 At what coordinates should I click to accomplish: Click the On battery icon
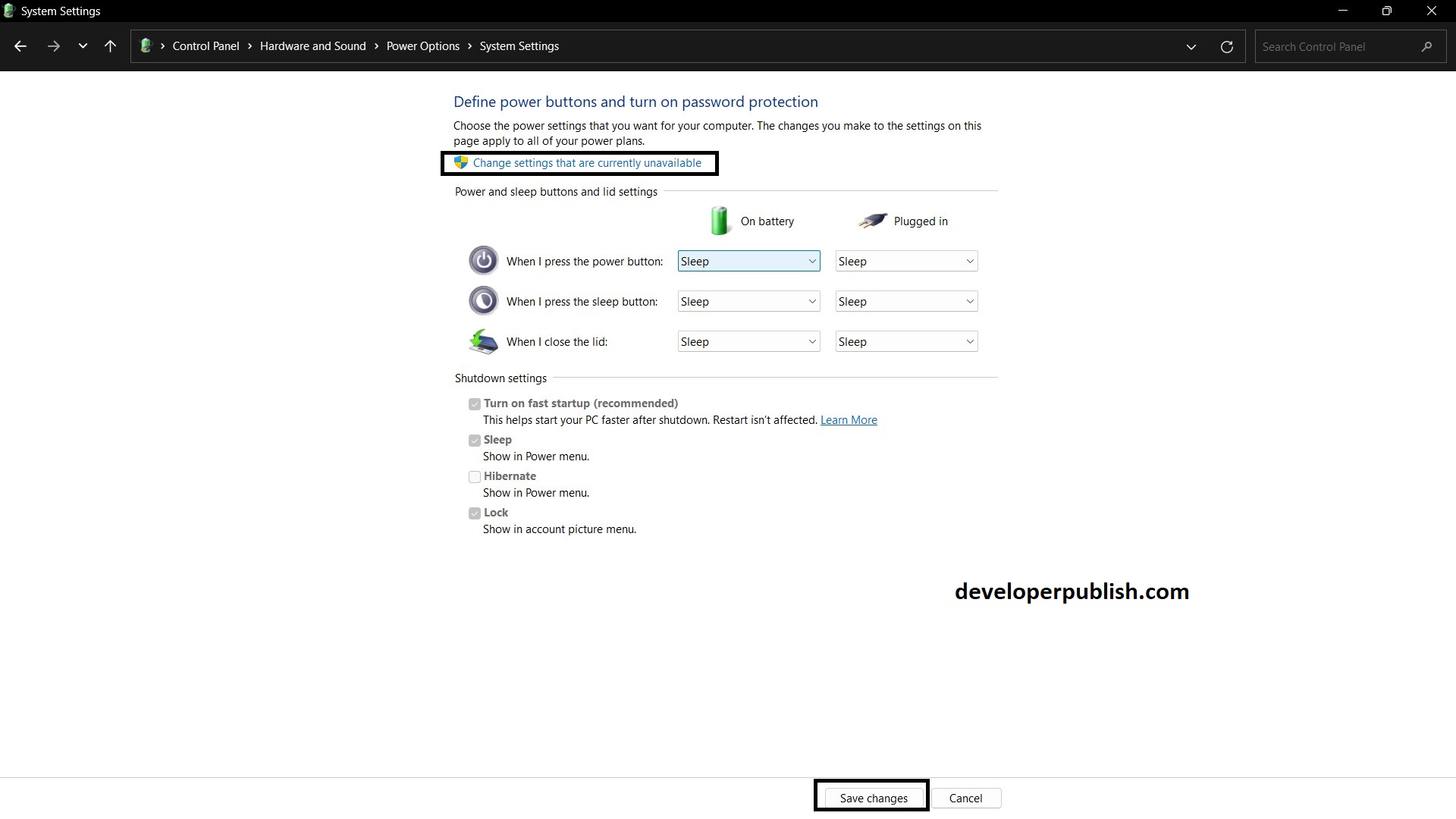point(719,220)
